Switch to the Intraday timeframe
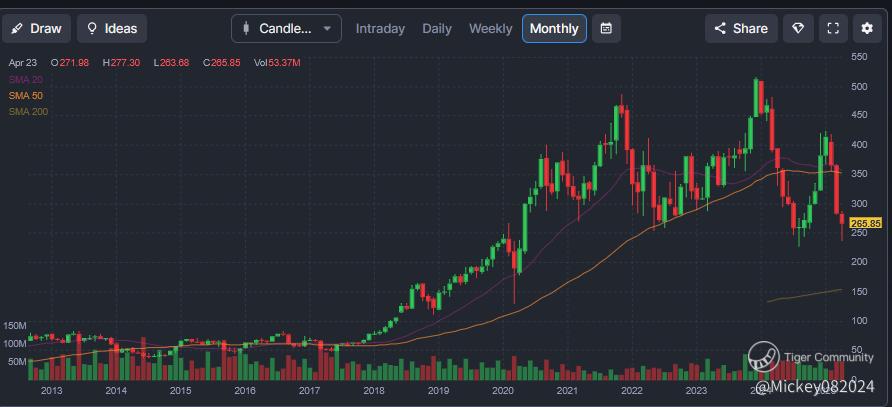The image size is (892, 407). 380,28
